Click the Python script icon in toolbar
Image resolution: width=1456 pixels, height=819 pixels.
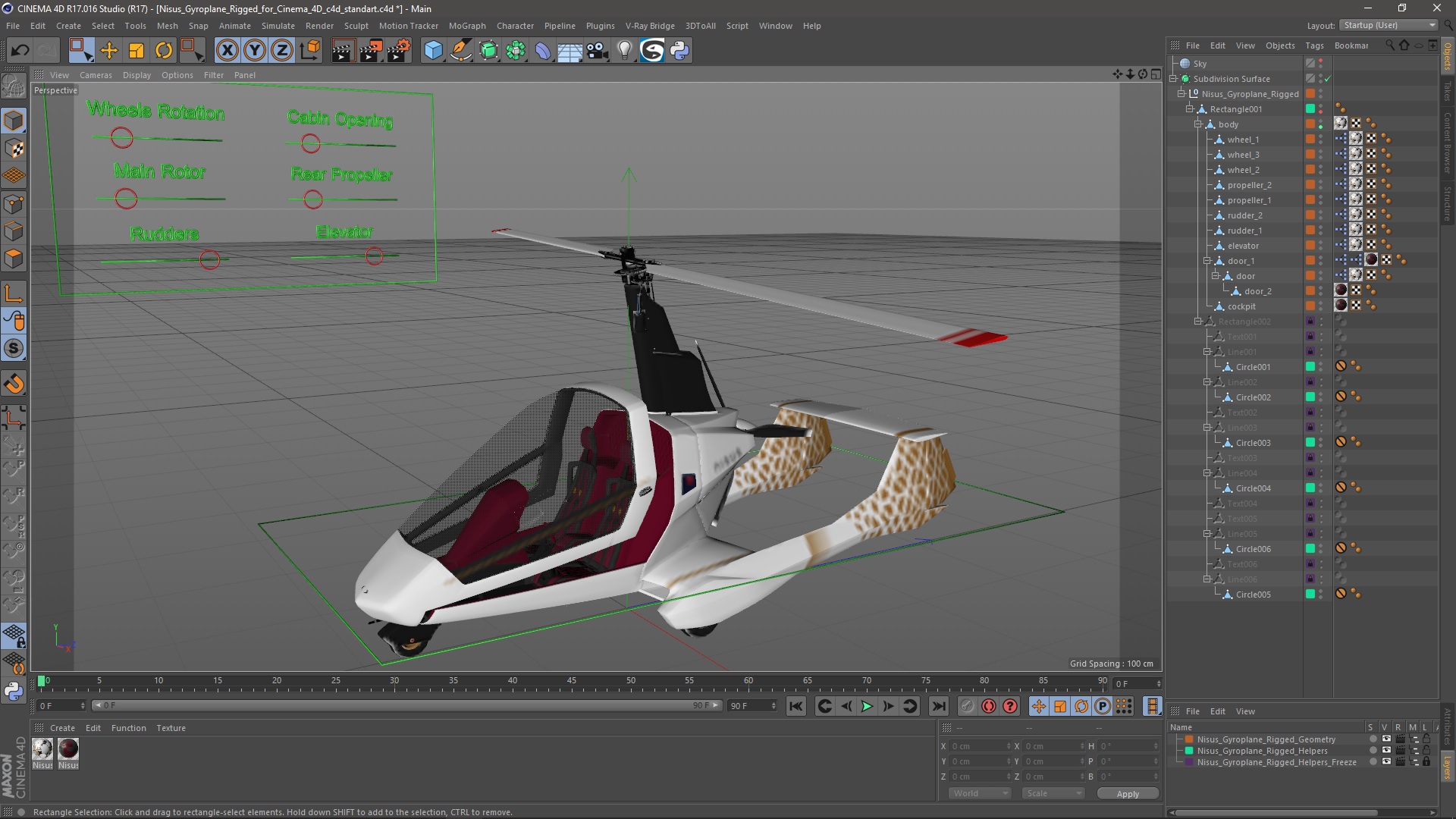(680, 51)
